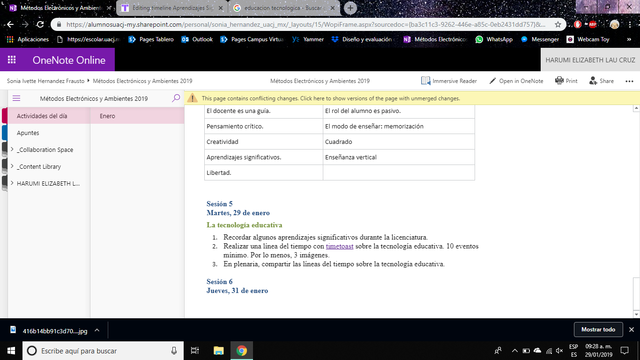640x360 pixels.
Task: Open the timetoast hyperlink
Action: (x=339, y=246)
